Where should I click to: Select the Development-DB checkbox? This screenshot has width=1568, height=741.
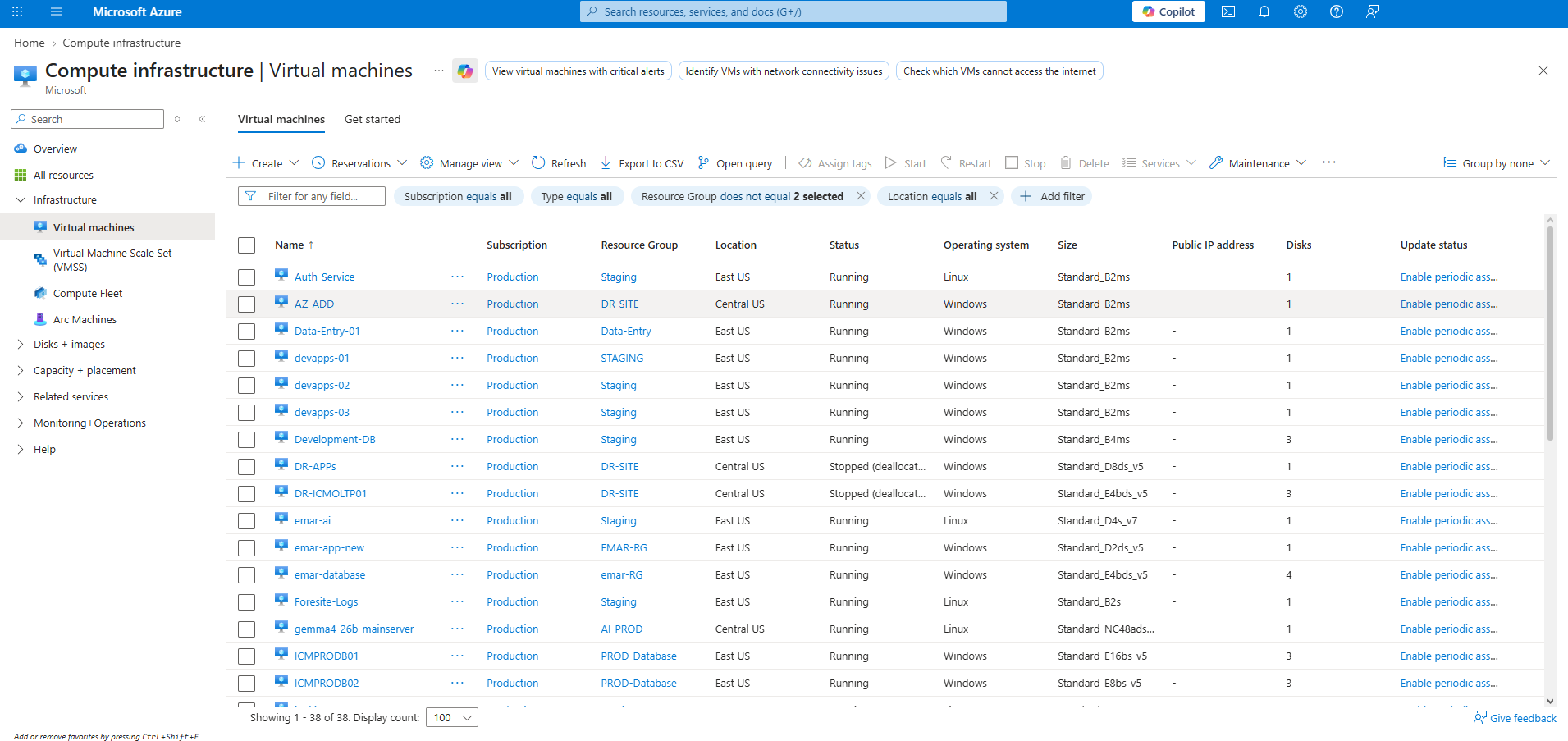pyautogui.click(x=246, y=440)
